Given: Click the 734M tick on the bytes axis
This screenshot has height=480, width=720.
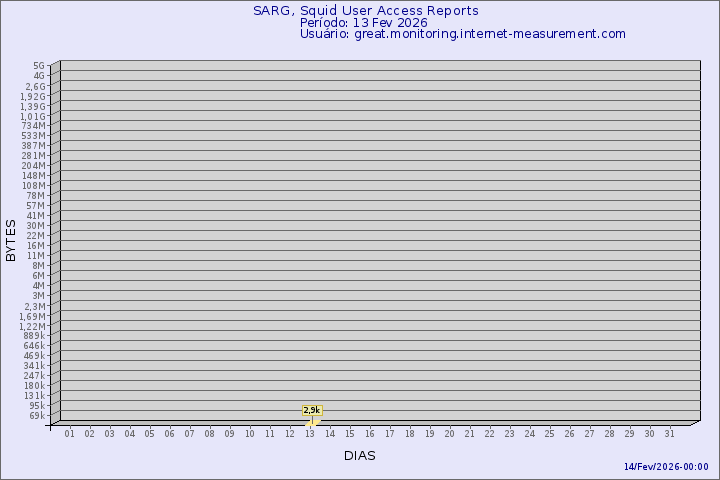Looking at the screenshot, I should coord(34,126).
